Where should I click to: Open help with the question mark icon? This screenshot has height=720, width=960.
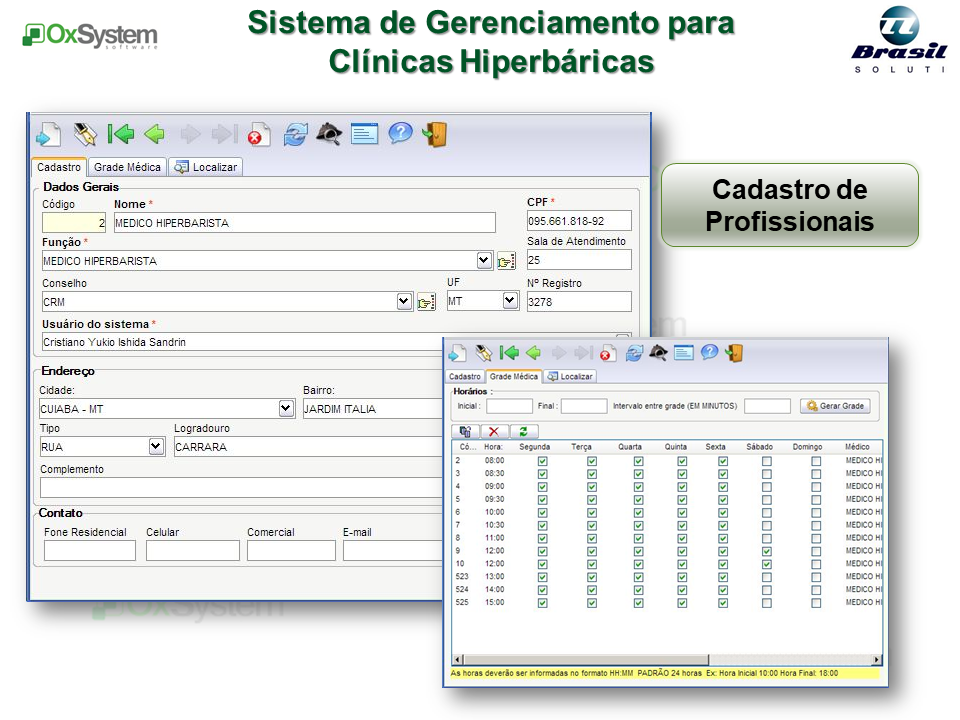tap(400, 133)
